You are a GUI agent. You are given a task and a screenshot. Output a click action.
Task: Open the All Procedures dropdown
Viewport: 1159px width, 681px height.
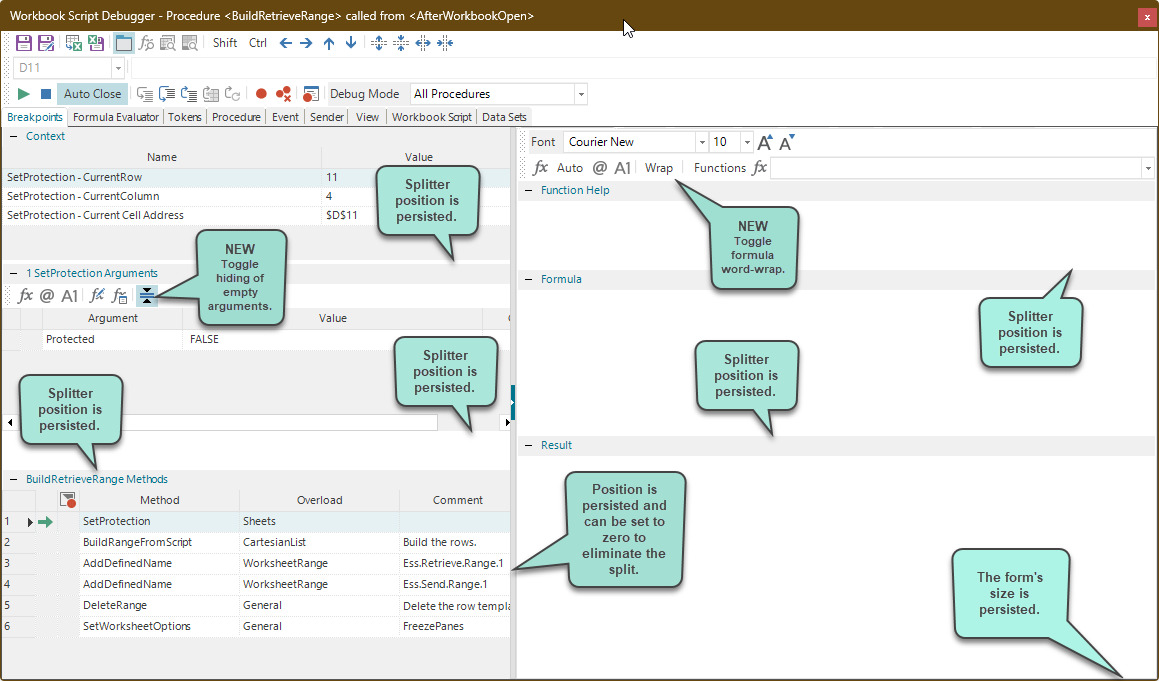(581, 94)
